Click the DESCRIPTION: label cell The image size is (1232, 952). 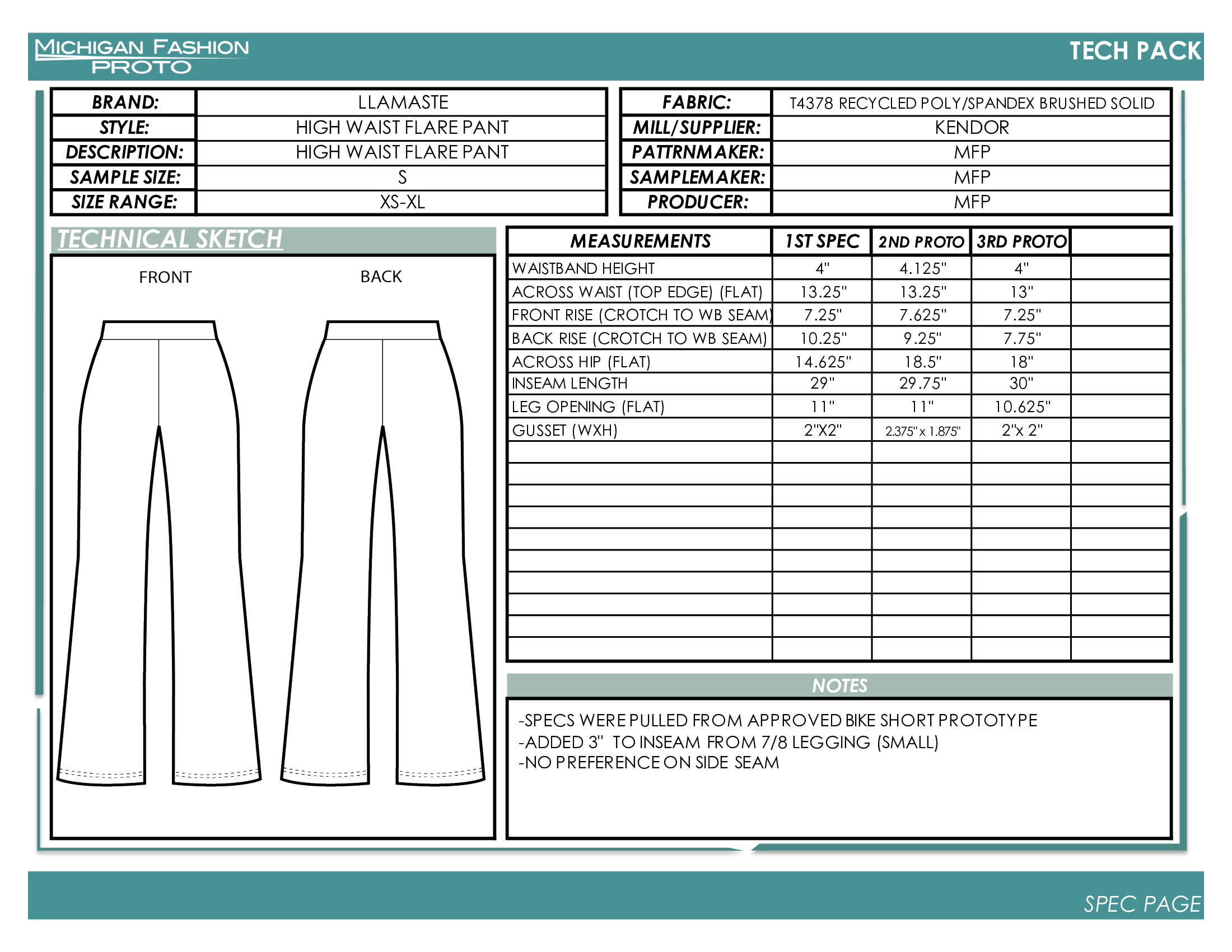coord(125,152)
